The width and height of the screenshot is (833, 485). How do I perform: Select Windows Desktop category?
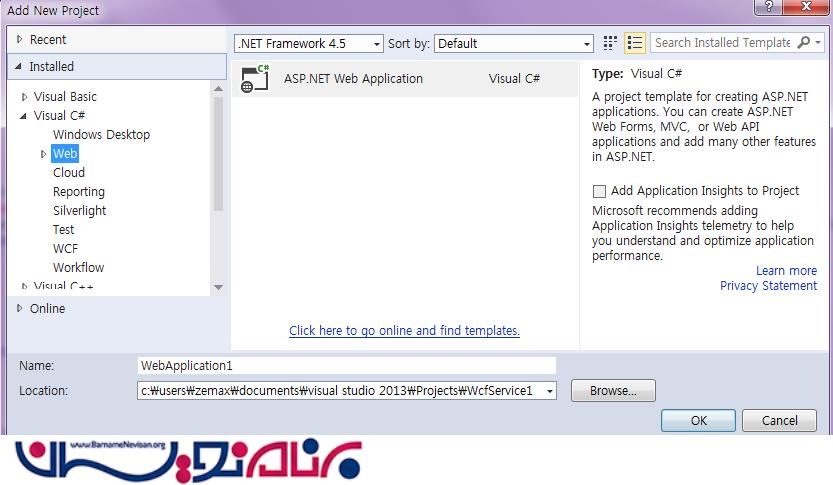101,135
